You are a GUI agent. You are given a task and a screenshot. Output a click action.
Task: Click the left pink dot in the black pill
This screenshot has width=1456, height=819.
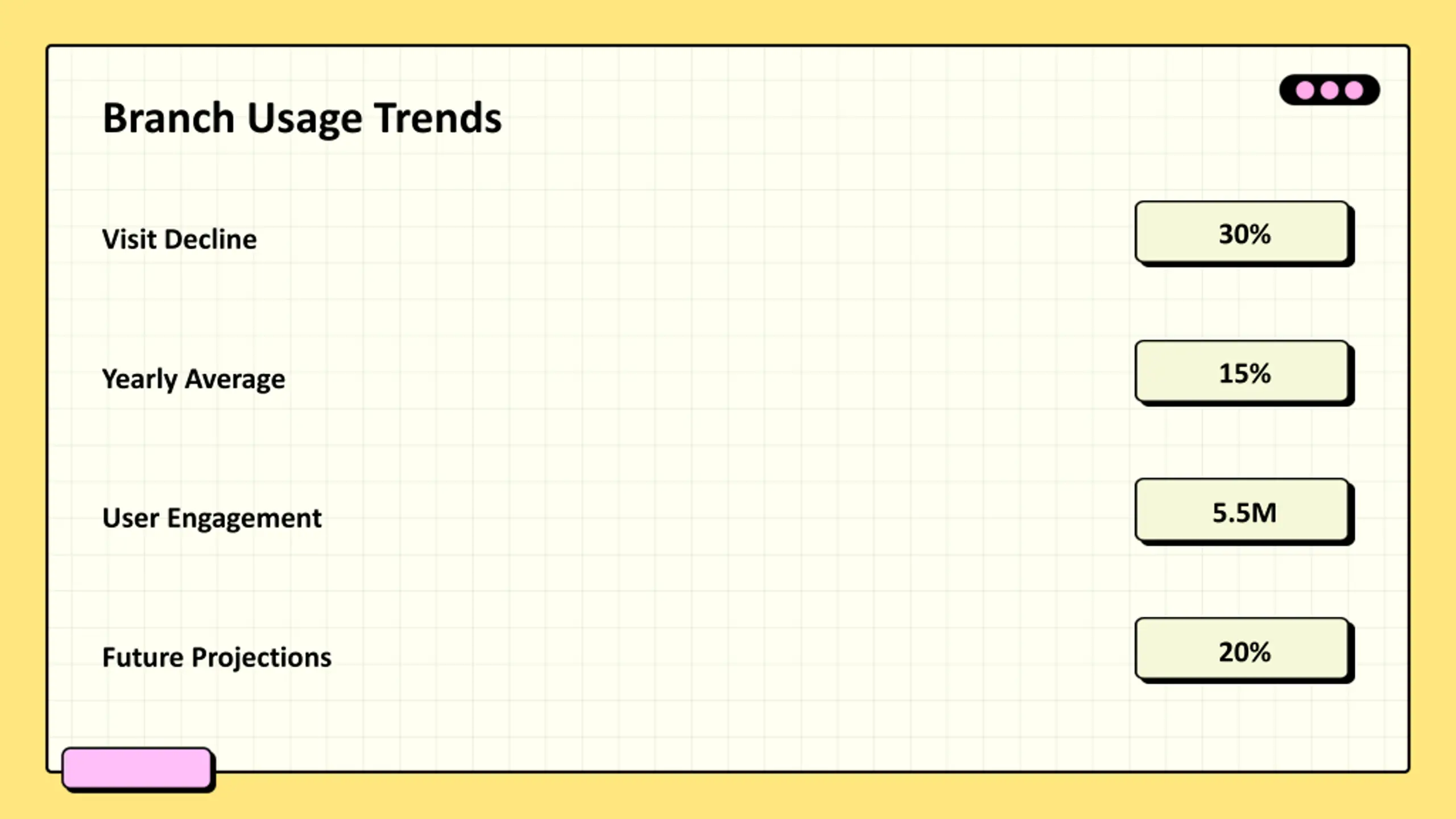pyautogui.click(x=1305, y=90)
